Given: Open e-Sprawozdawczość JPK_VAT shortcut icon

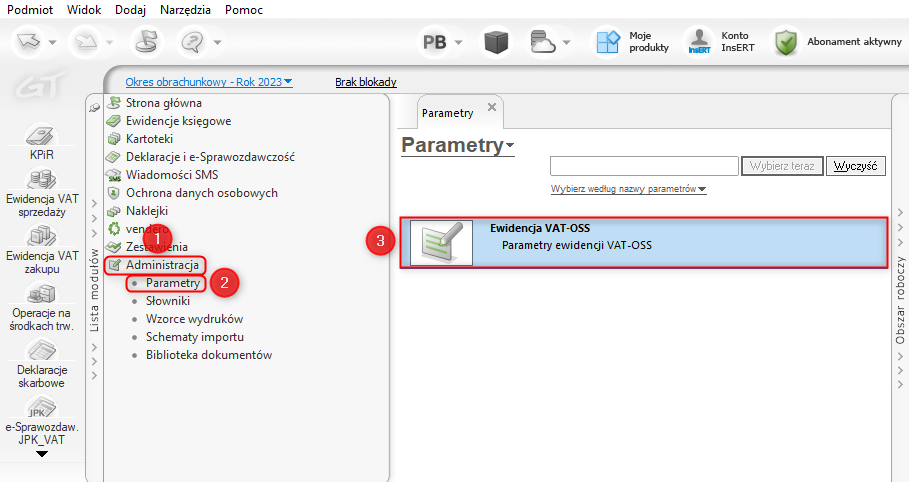Looking at the screenshot, I should (x=41, y=408).
